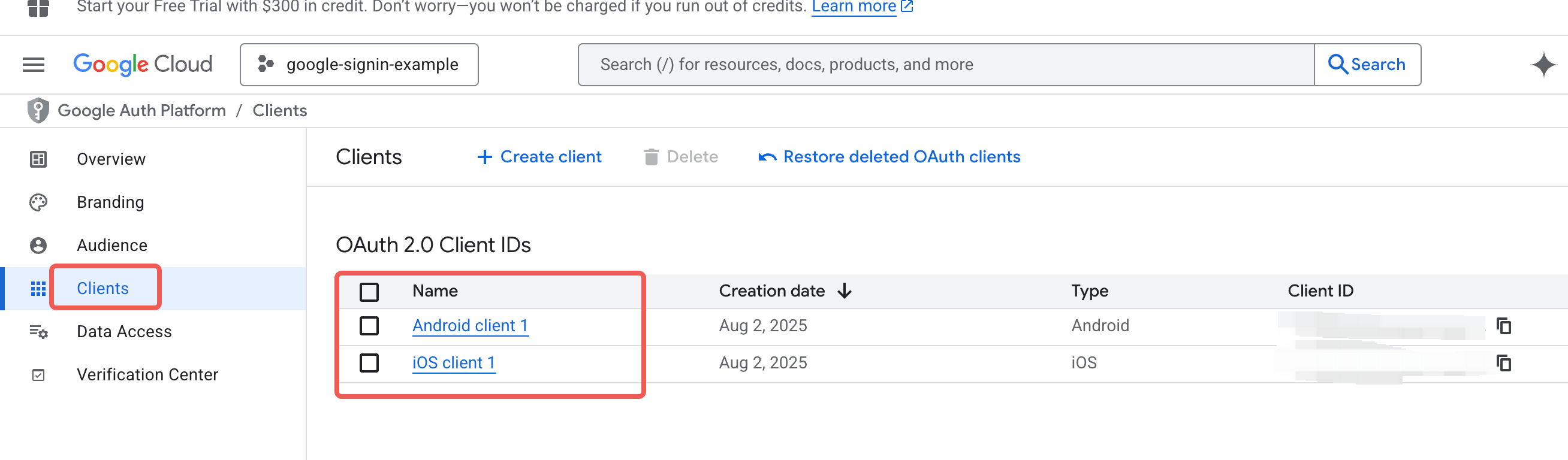Open the Audience menu item
1568x460 pixels.
click(112, 245)
